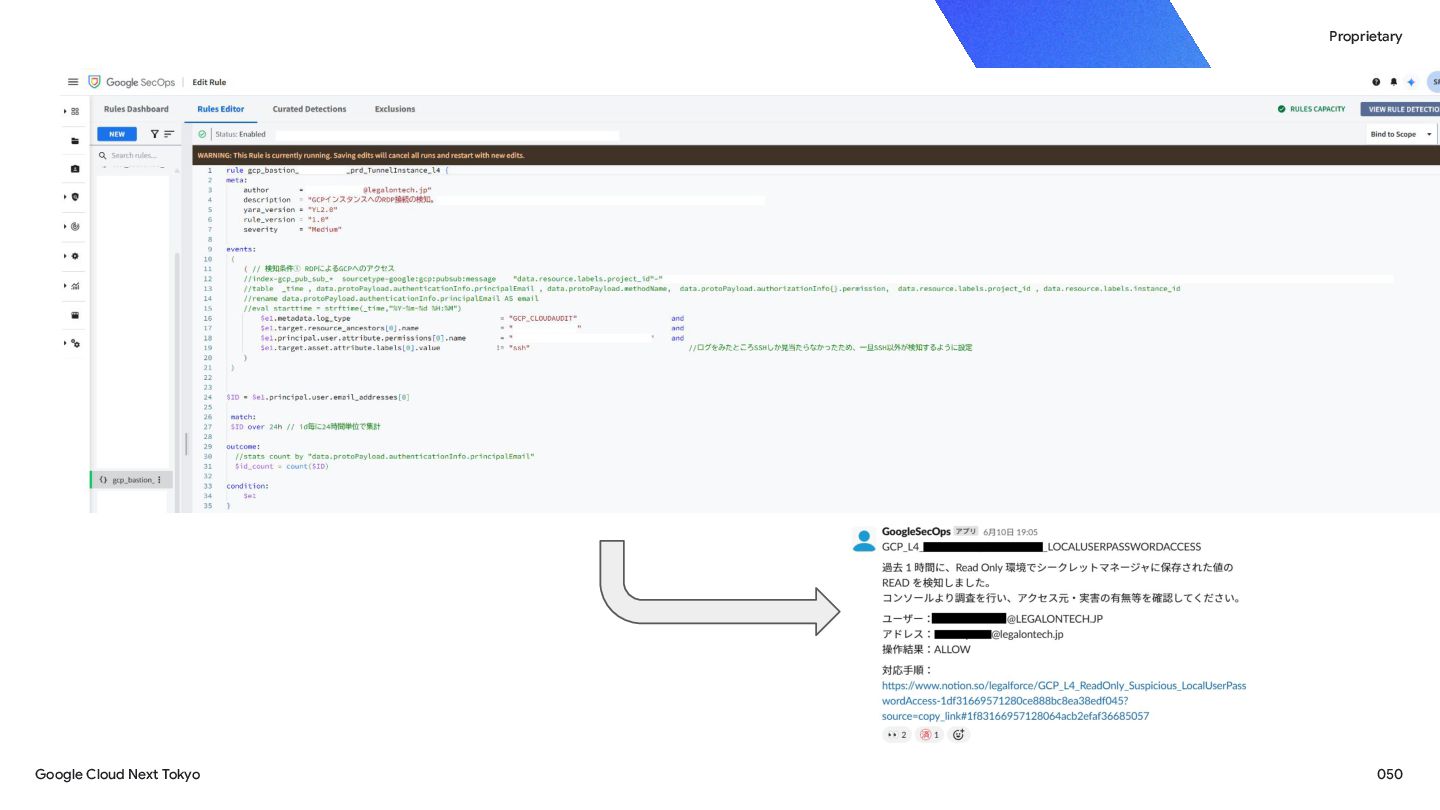Click the green status check icon
The image size is (1440, 810).
coord(203,134)
